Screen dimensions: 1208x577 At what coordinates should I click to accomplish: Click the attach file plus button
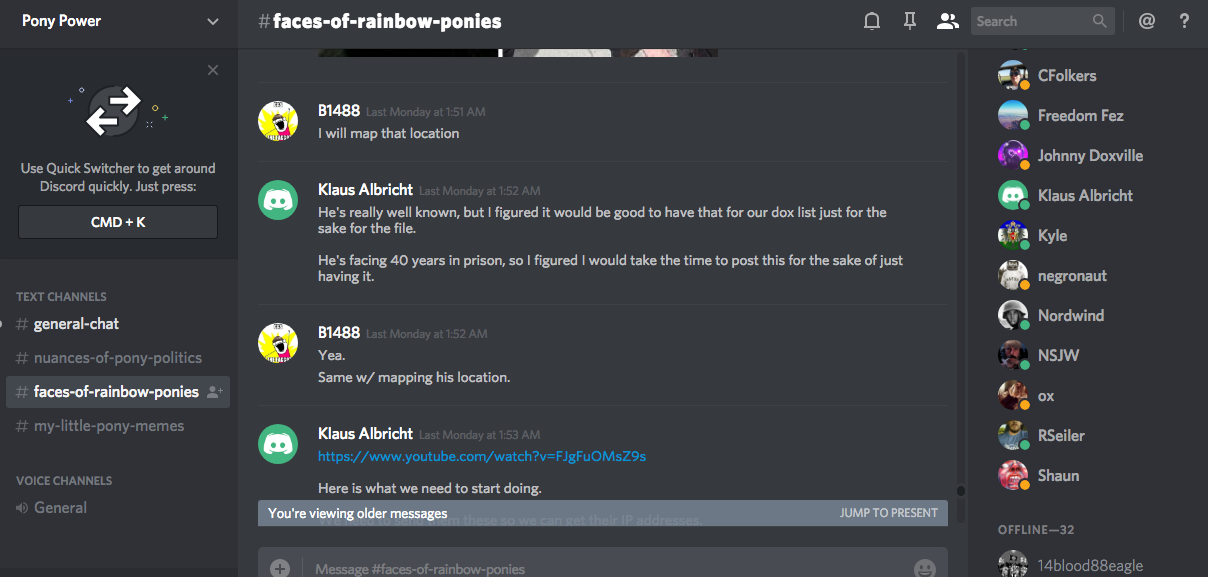point(280,568)
